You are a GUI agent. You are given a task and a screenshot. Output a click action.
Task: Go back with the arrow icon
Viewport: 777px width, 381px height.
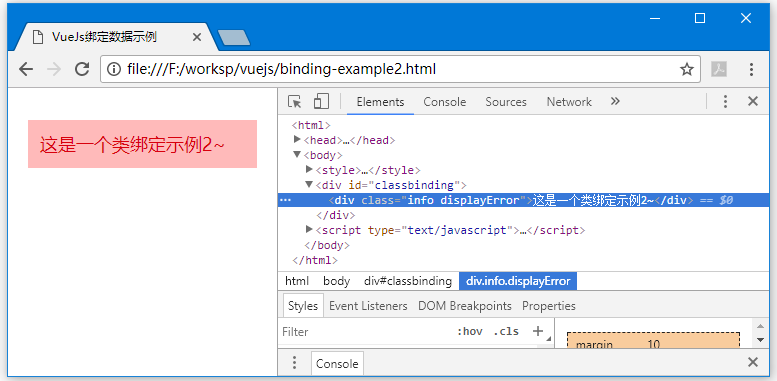pyautogui.click(x=26, y=69)
